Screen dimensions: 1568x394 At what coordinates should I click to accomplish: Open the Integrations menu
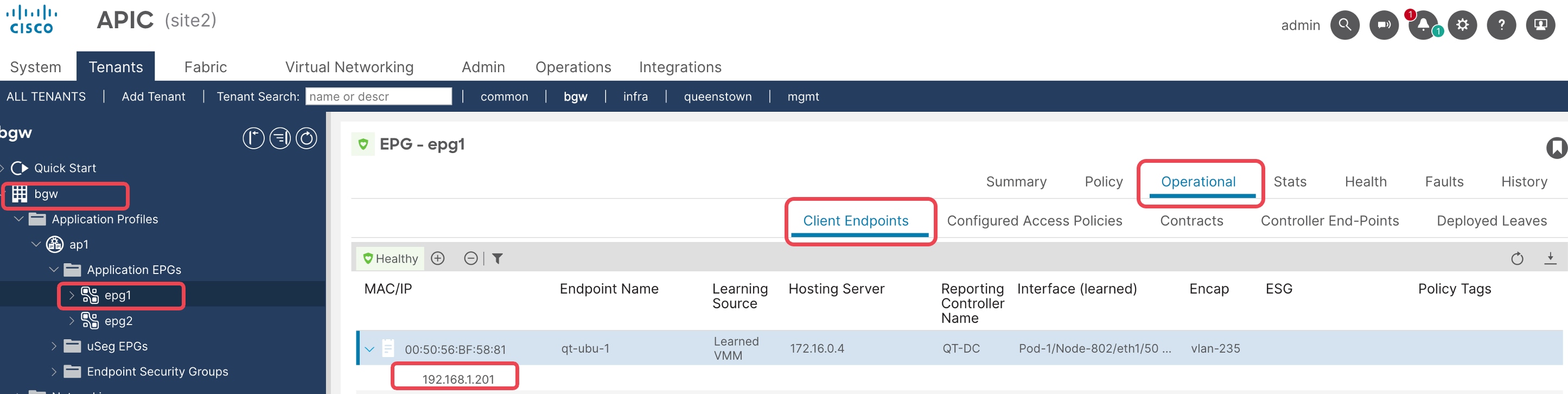[680, 67]
